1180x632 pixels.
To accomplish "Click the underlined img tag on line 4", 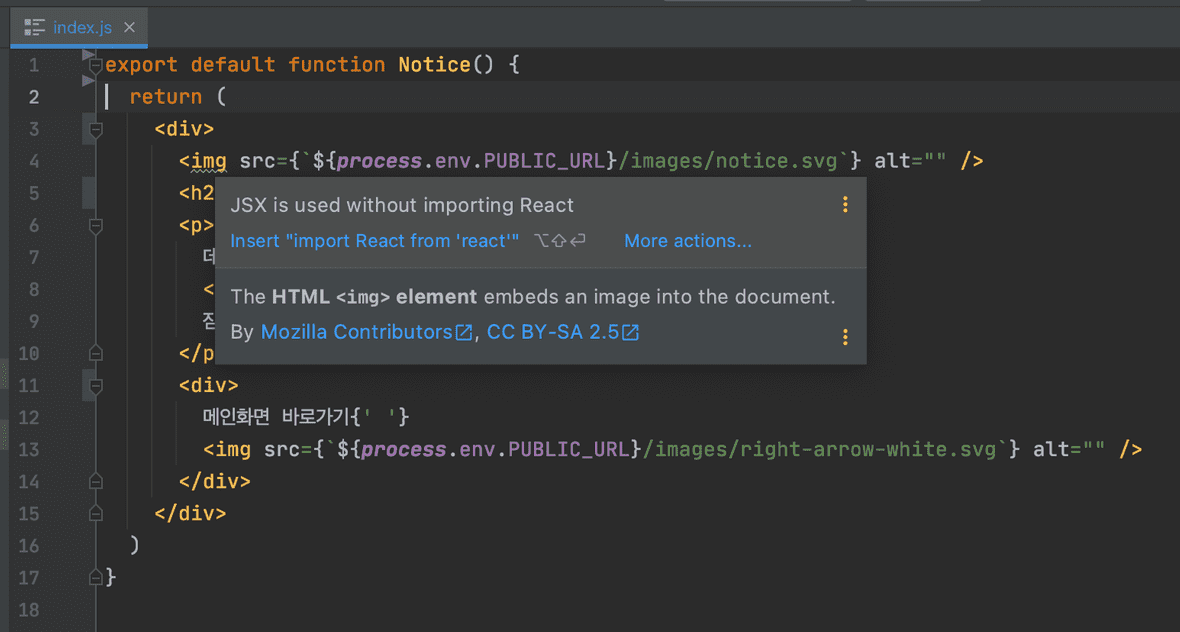I will pos(209,161).
